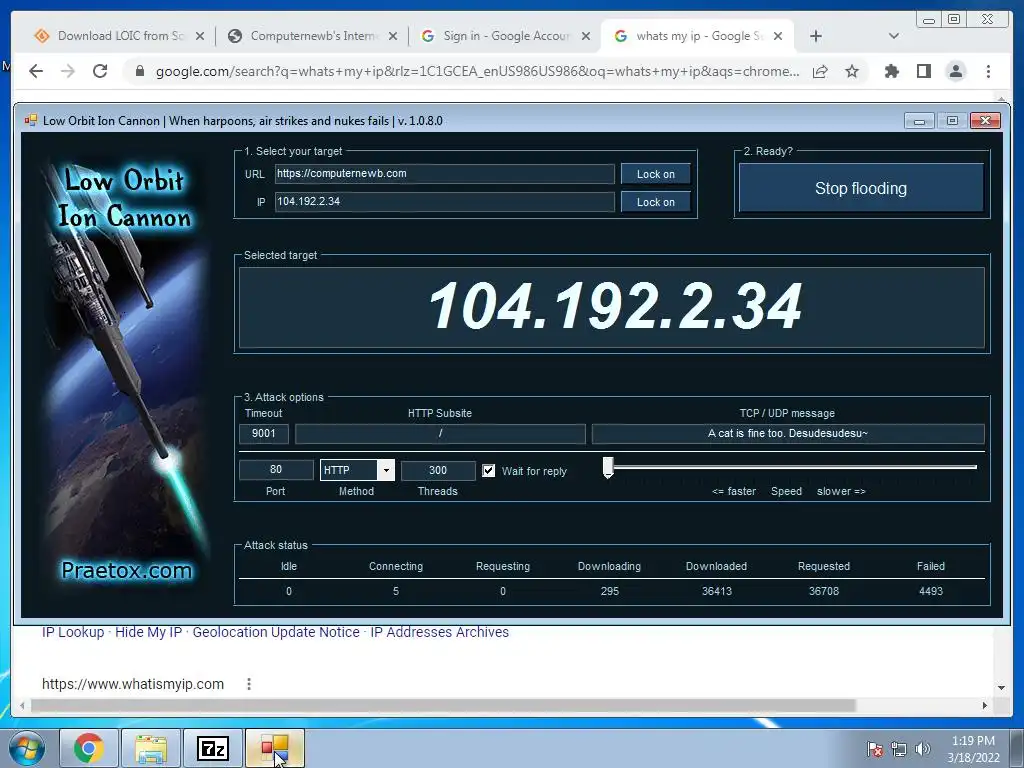The height and width of the screenshot is (768, 1024).
Task: Close the whats my ip tab
Action: (x=778, y=37)
